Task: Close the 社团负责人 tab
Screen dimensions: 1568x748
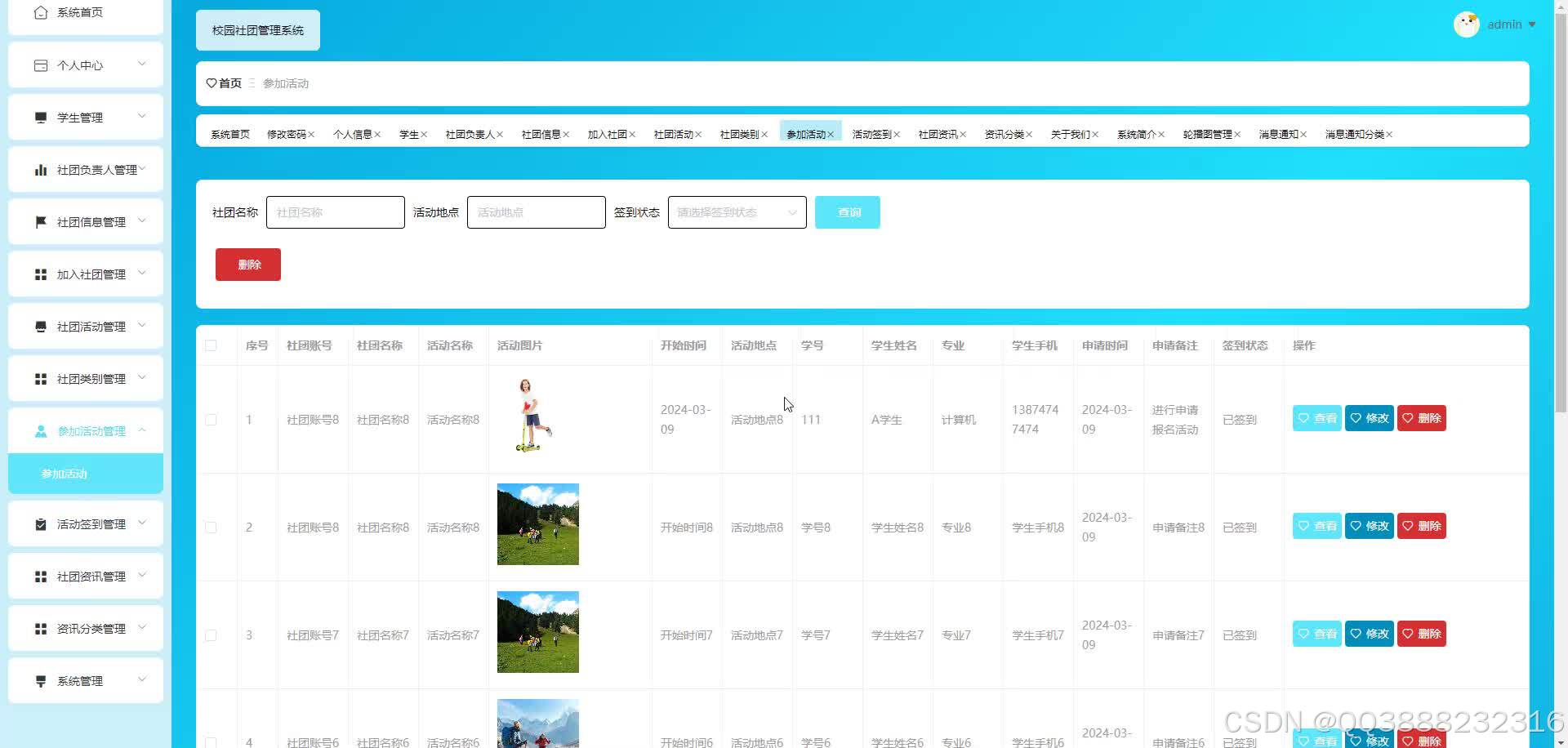Action: tap(500, 135)
